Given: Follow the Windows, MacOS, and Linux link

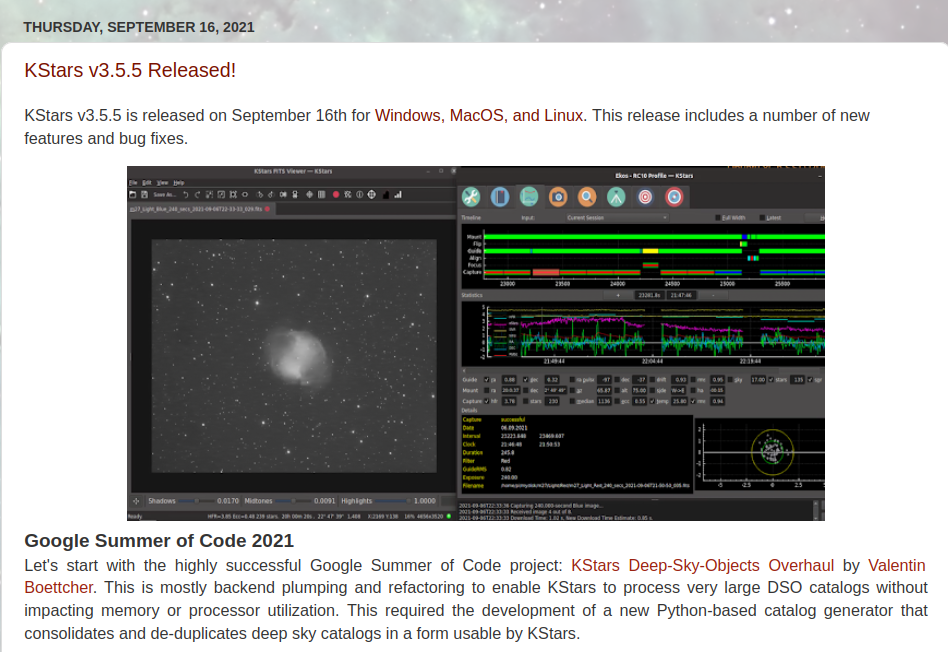Looking at the screenshot, I should pos(479,116).
